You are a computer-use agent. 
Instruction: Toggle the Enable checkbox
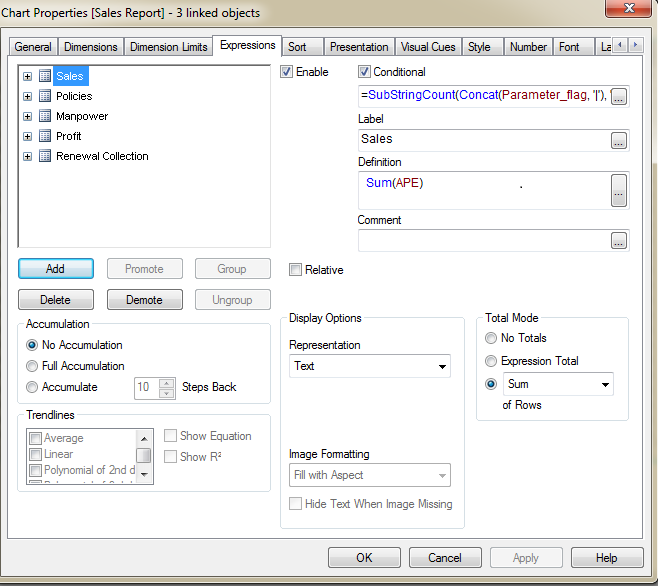pos(287,72)
